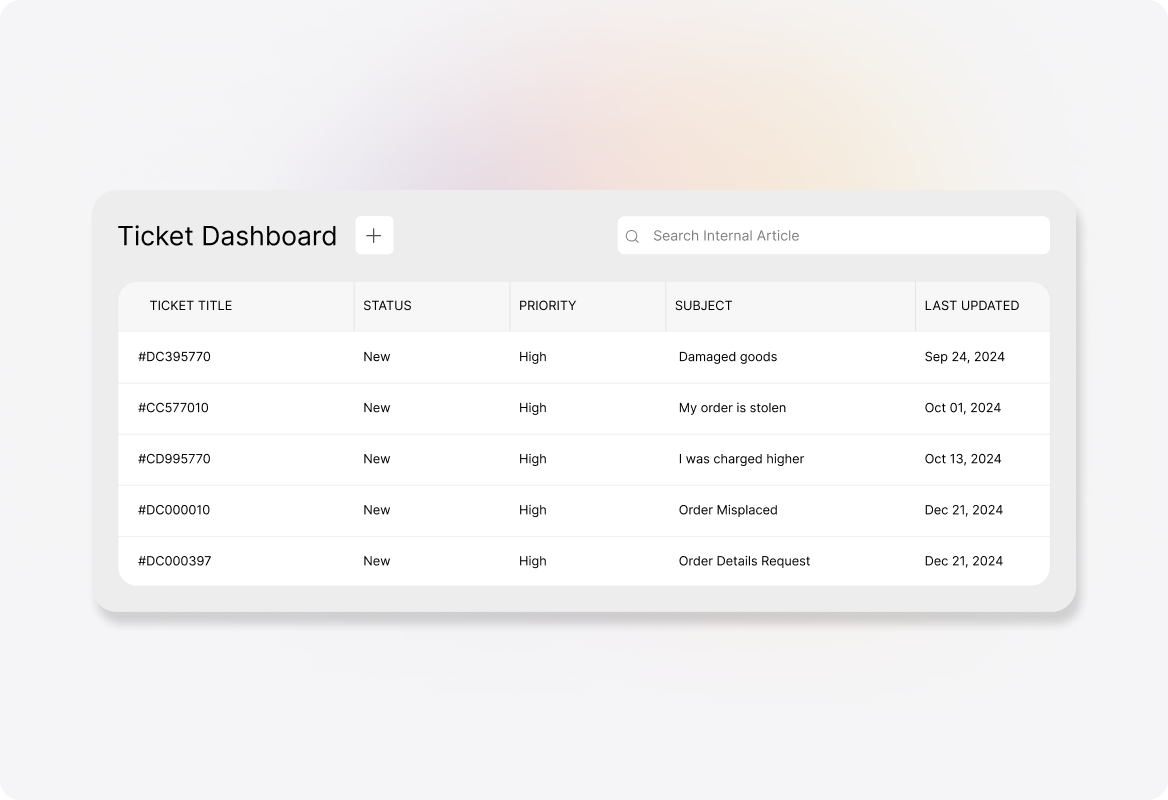Screen dimensions: 1168x800
Task: Select the My order is stolen subject
Action: tap(732, 408)
